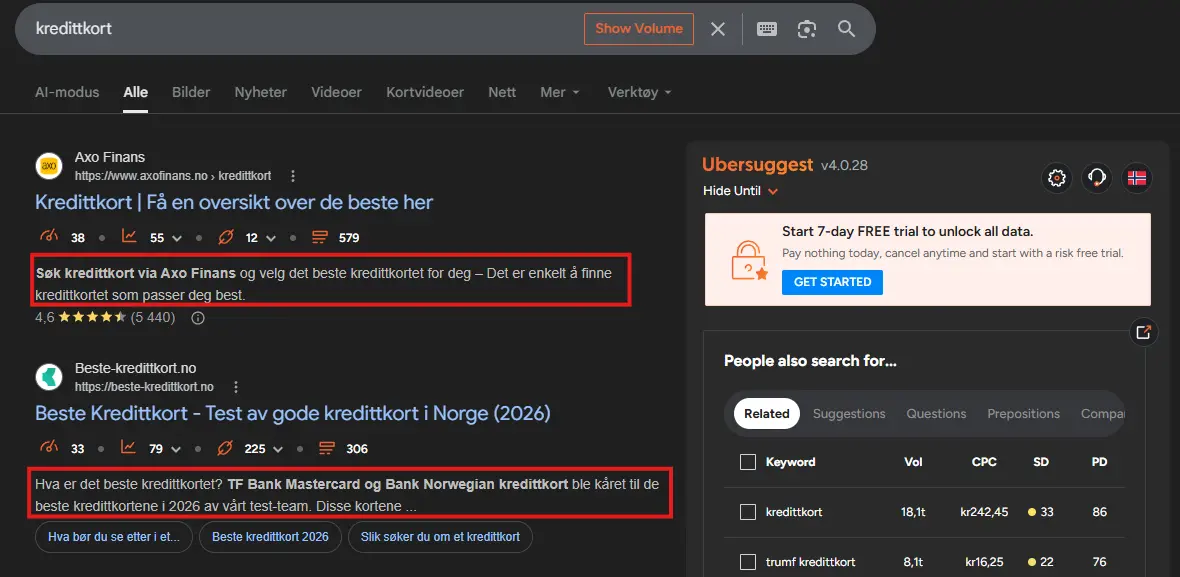Click the Norwegian flag language icon
The height and width of the screenshot is (577, 1180).
1137,178
